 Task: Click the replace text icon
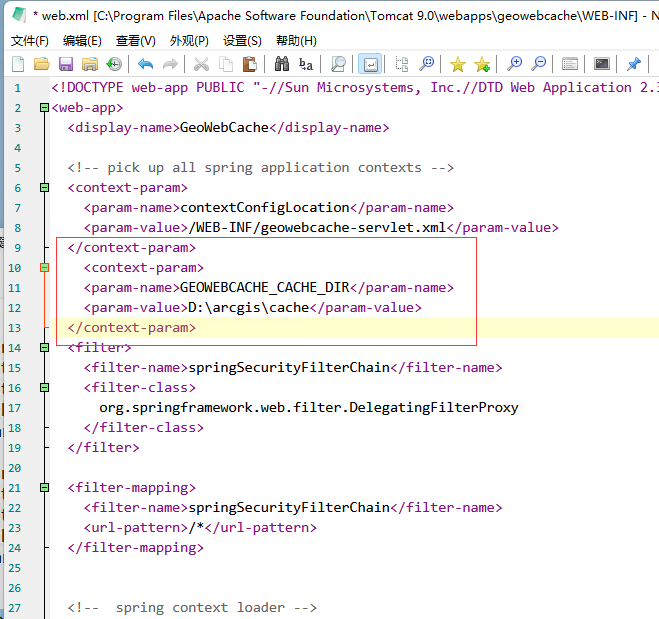pos(306,64)
